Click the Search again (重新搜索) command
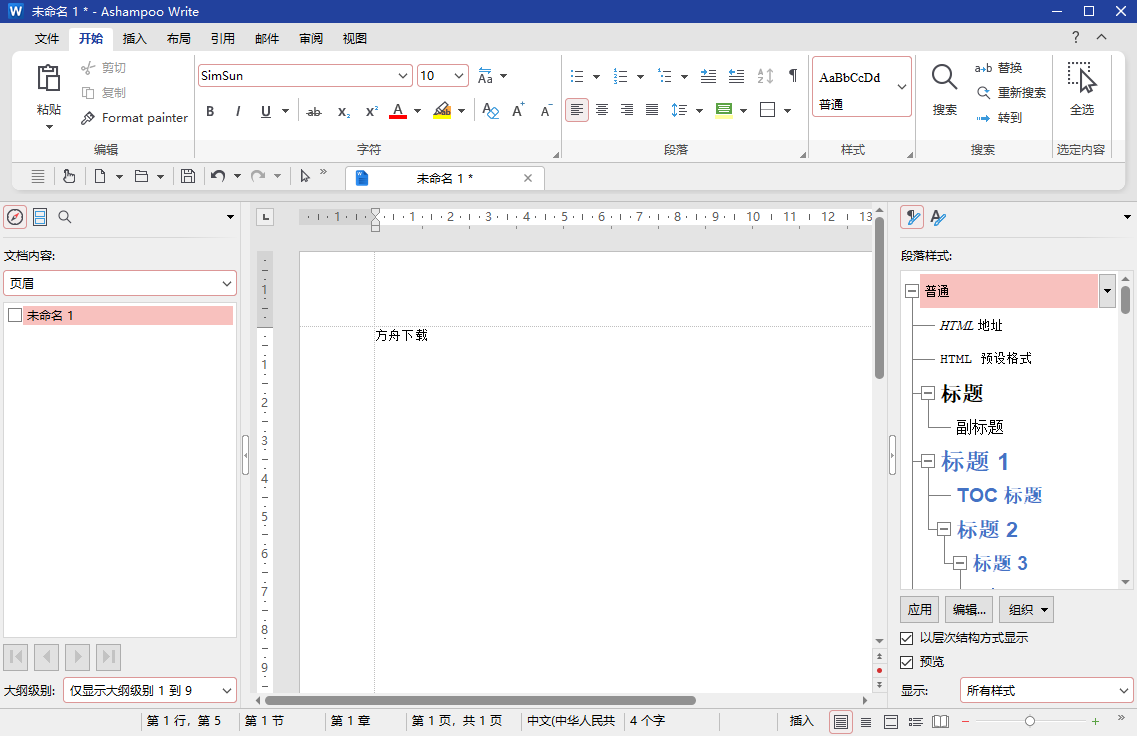The width and height of the screenshot is (1137, 736). point(1012,93)
